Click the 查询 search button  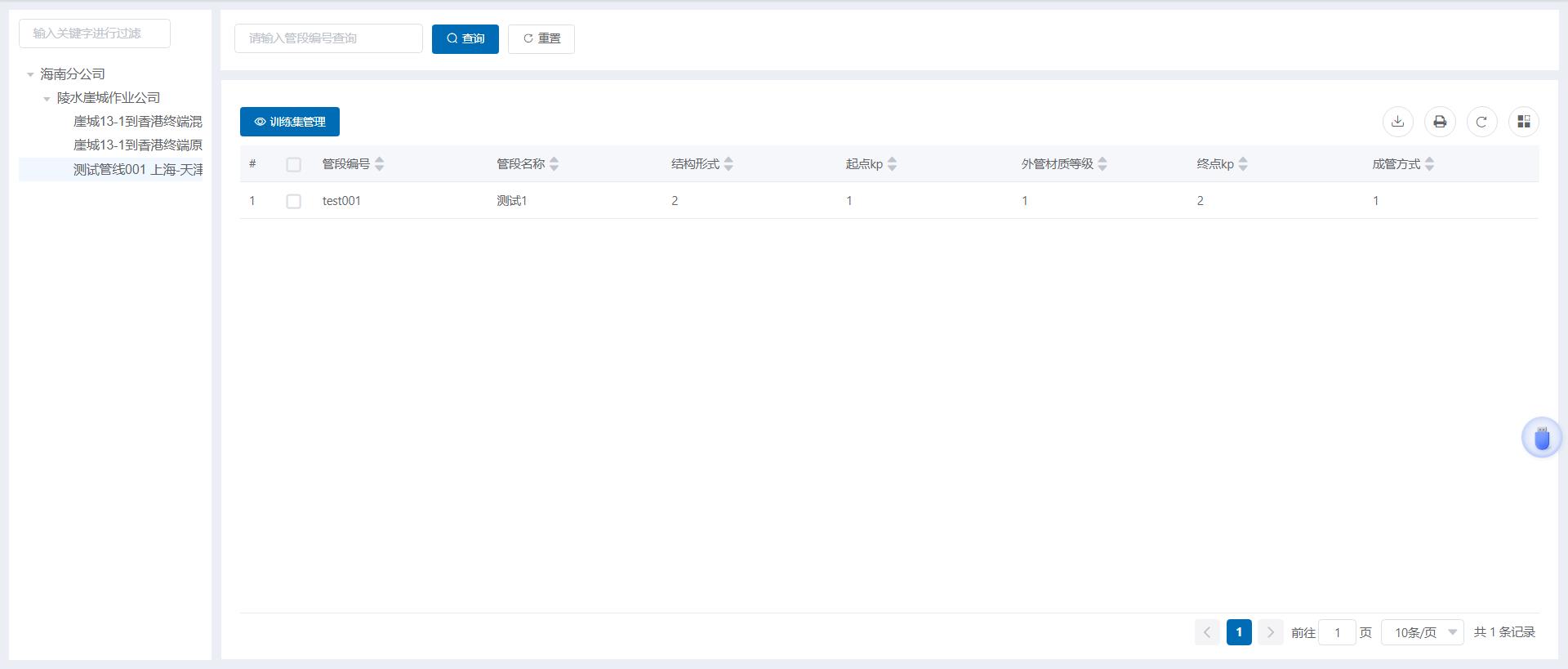tap(465, 38)
